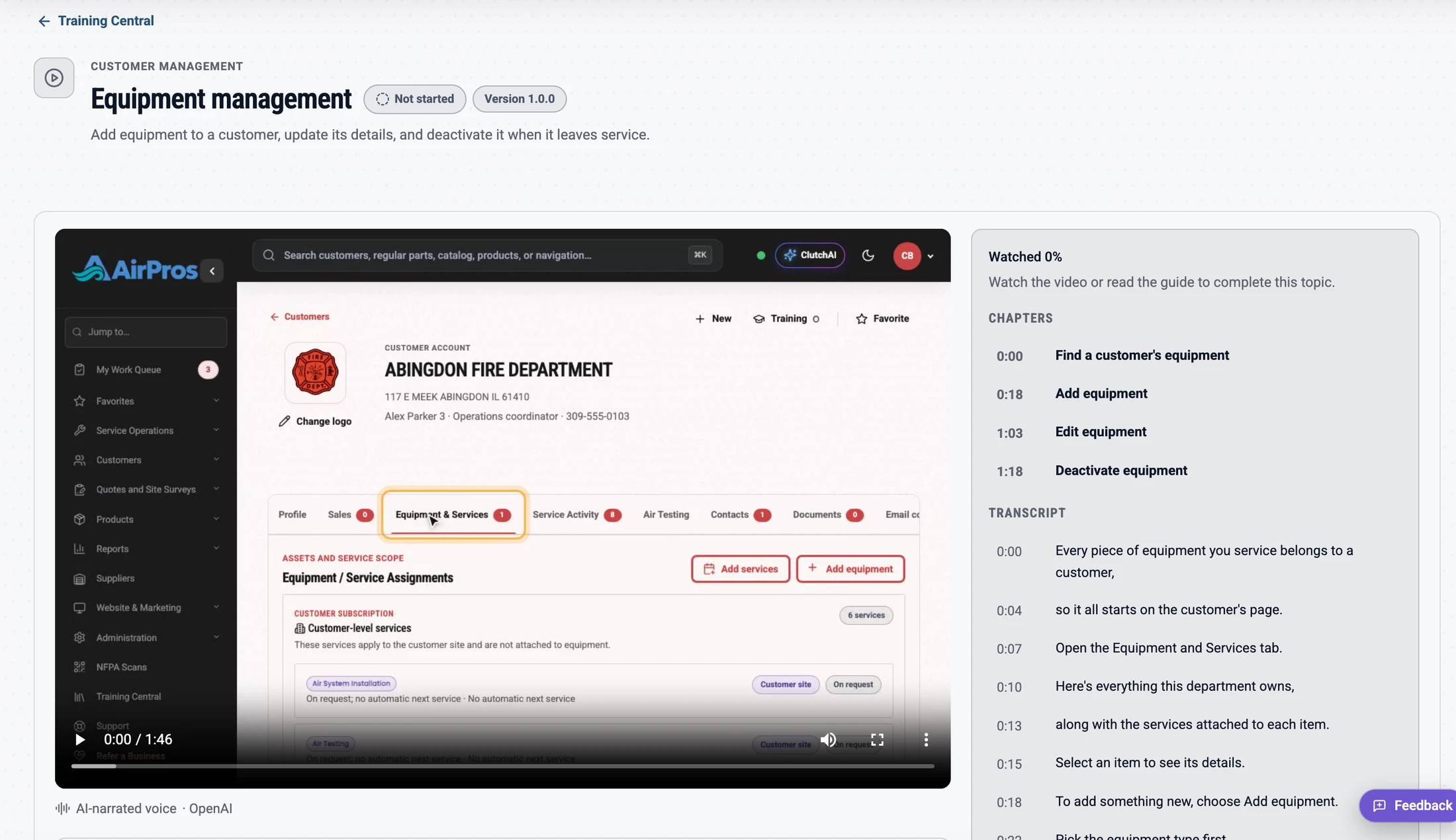The width and height of the screenshot is (1456, 840).
Task: Click the New plus button
Action: click(713, 318)
